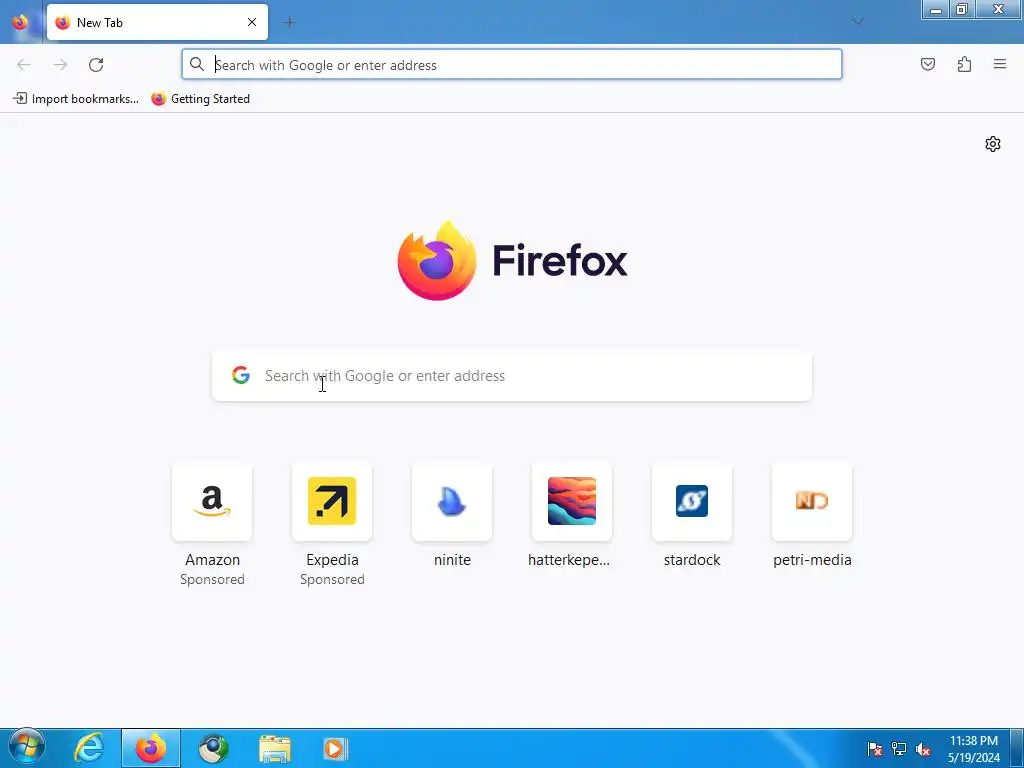The width and height of the screenshot is (1024, 768).
Task: Click the Firefox View icon left of tab
Action: [20, 22]
